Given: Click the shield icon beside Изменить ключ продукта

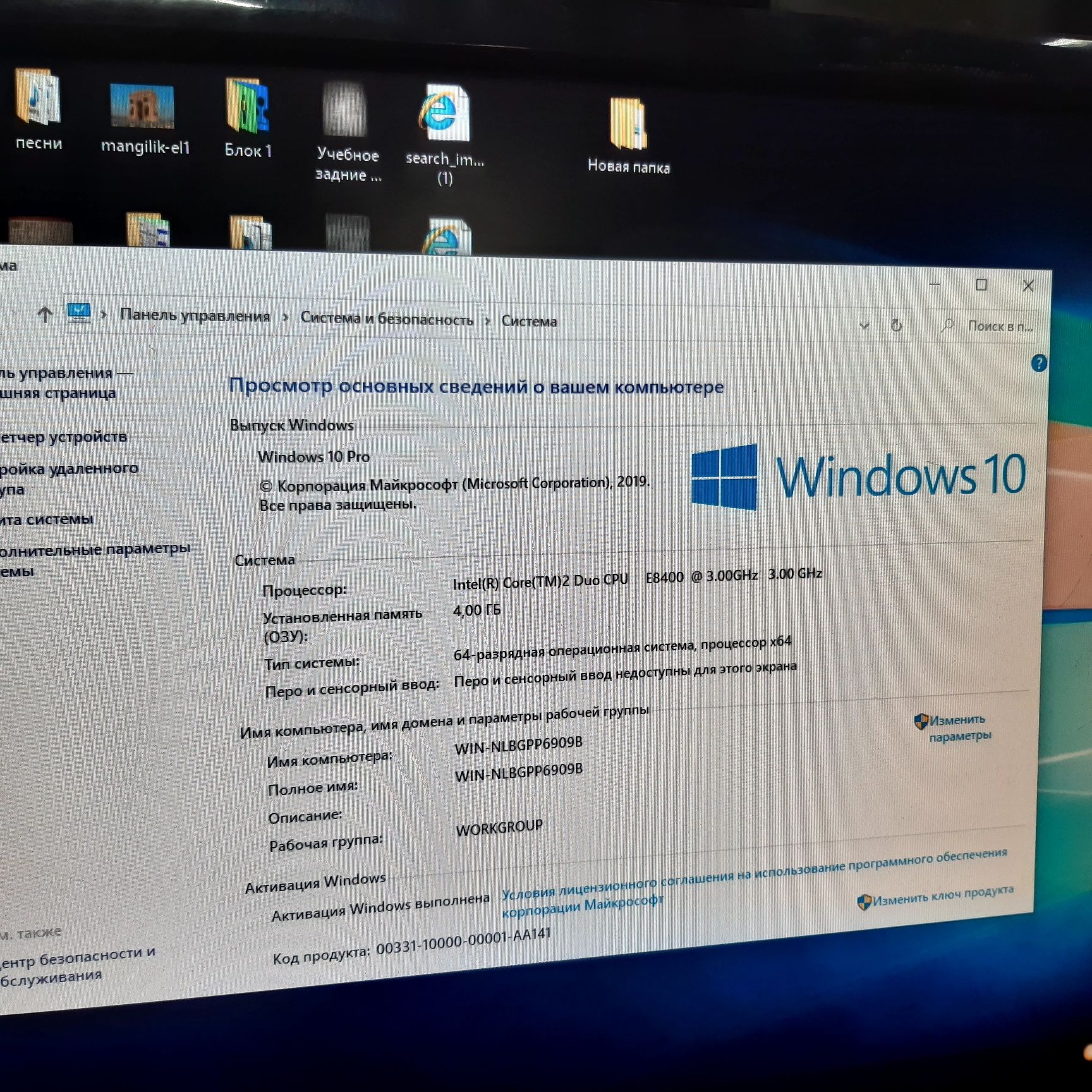Looking at the screenshot, I should pos(864,902).
